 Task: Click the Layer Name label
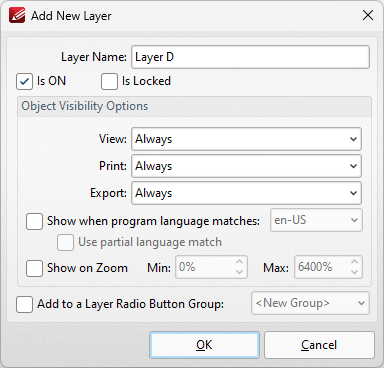[x=94, y=57]
